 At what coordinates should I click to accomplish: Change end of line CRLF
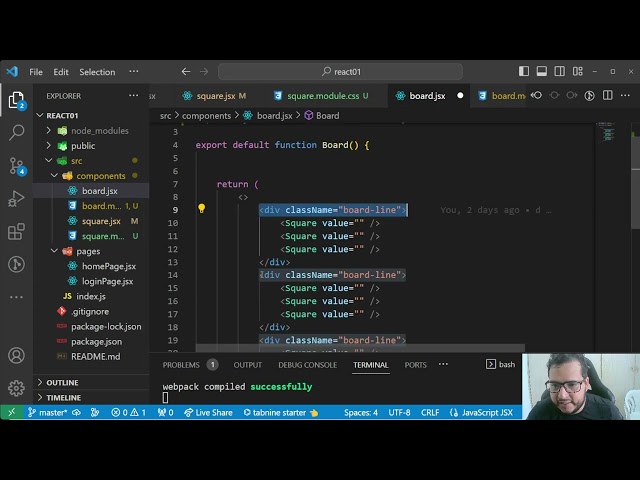tap(430, 412)
